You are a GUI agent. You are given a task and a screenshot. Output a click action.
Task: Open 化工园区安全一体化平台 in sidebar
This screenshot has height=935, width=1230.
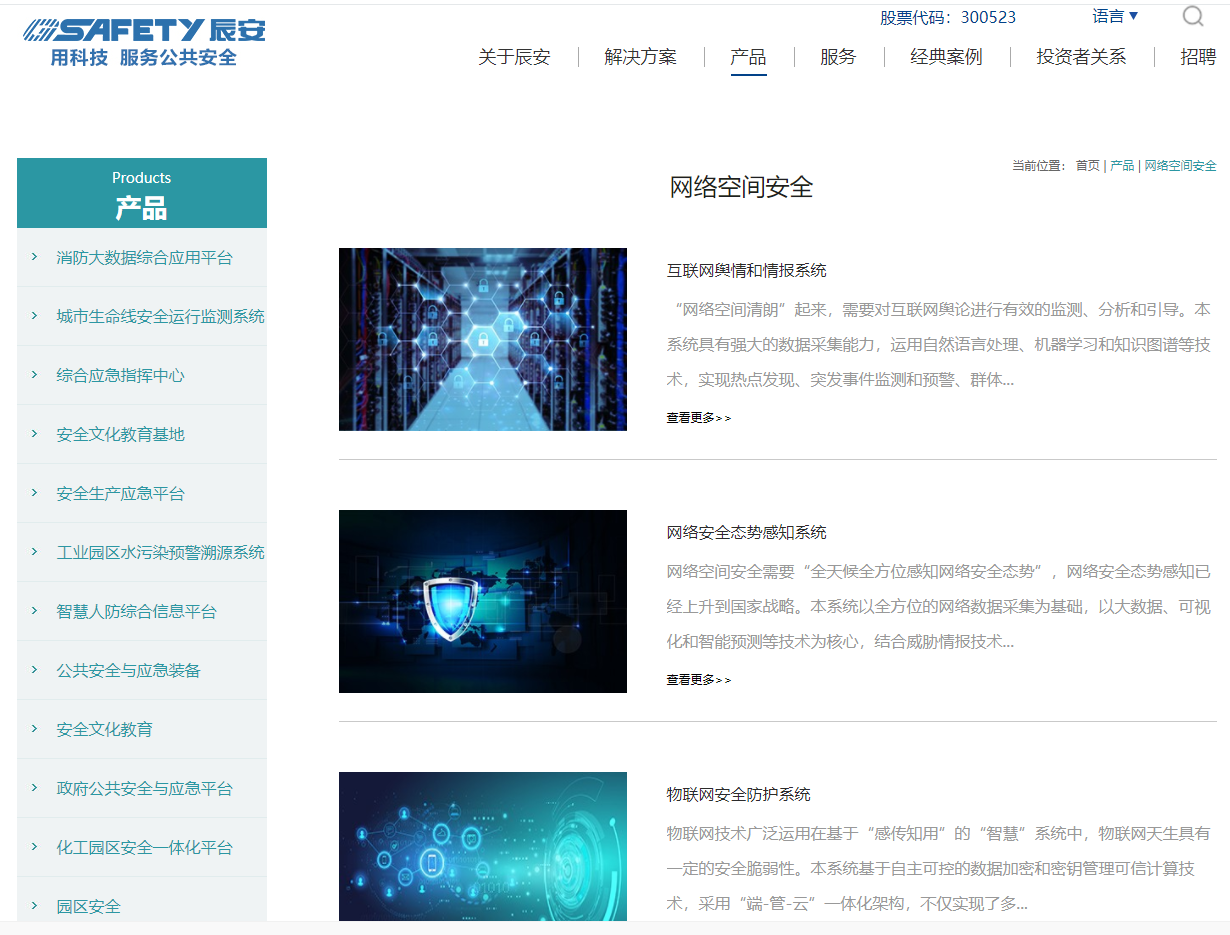(x=144, y=848)
